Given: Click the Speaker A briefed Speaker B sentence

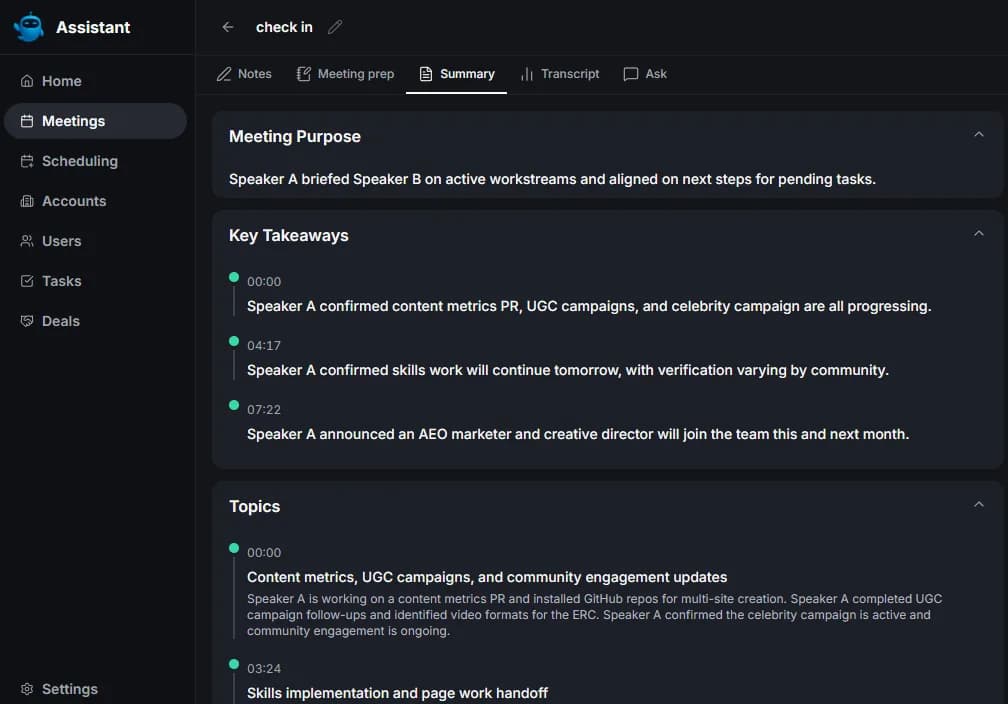Looking at the screenshot, I should 552,179.
